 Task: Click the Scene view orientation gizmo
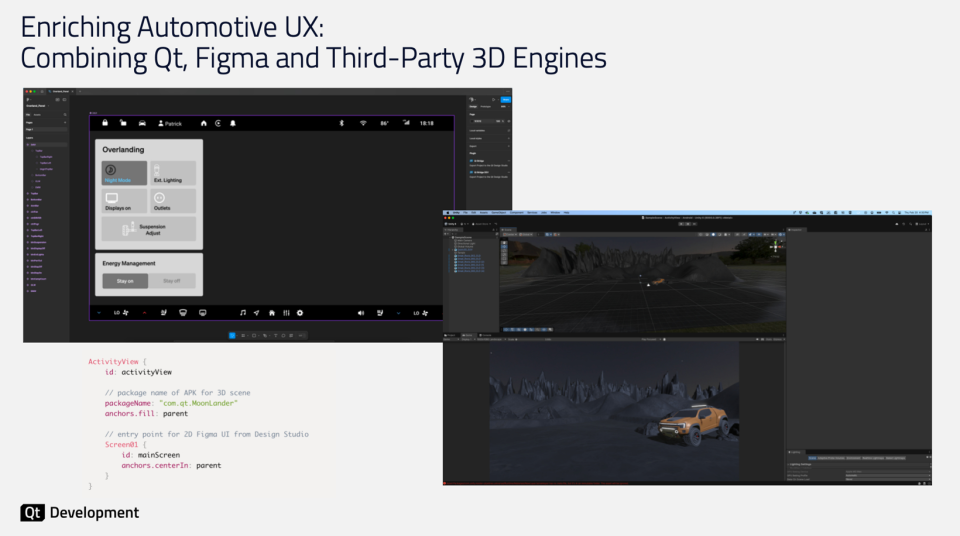pos(775,246)
